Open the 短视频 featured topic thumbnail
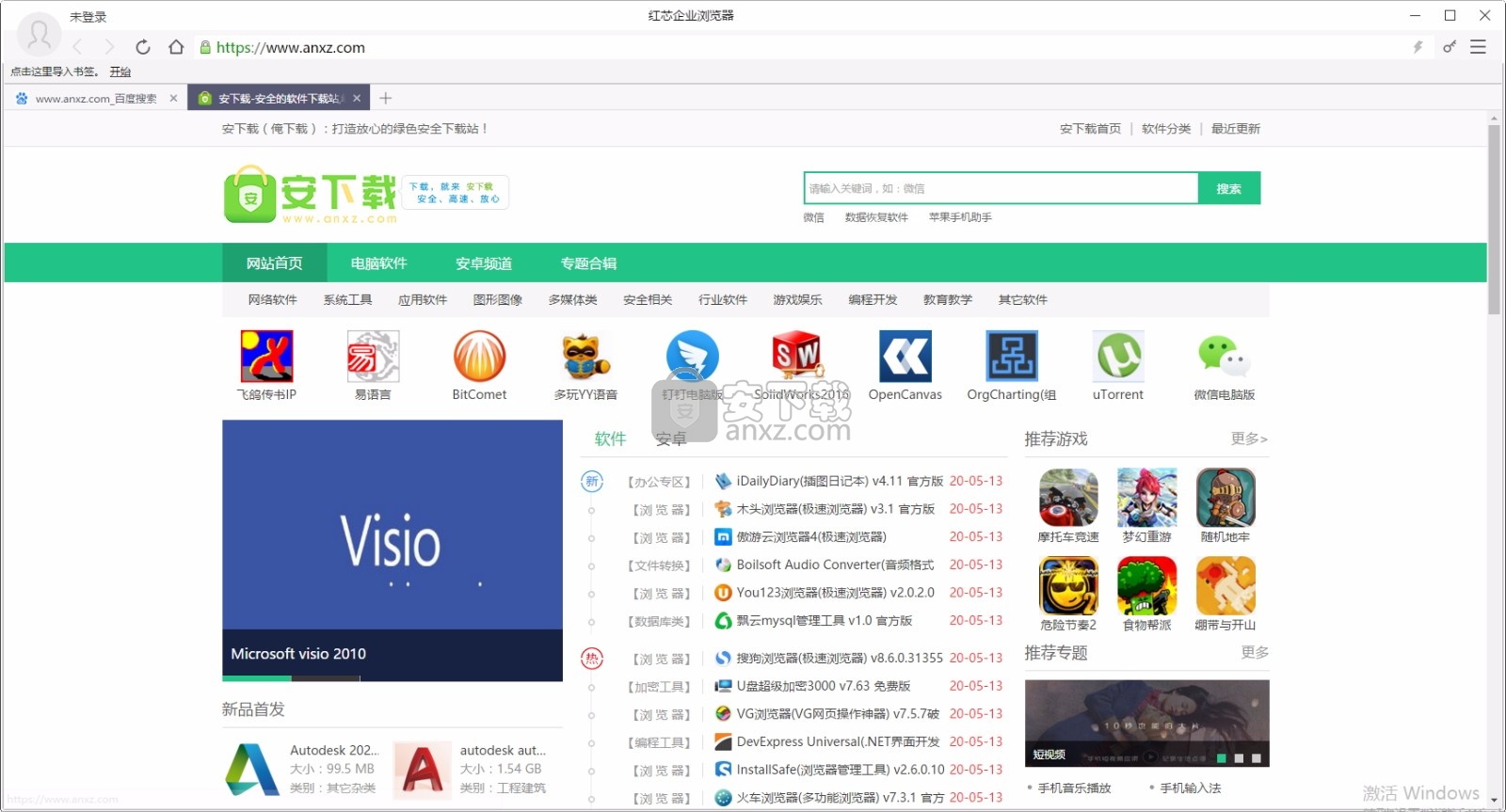The width and height of the screenshot is (1506, 812). pos(1146,723)
